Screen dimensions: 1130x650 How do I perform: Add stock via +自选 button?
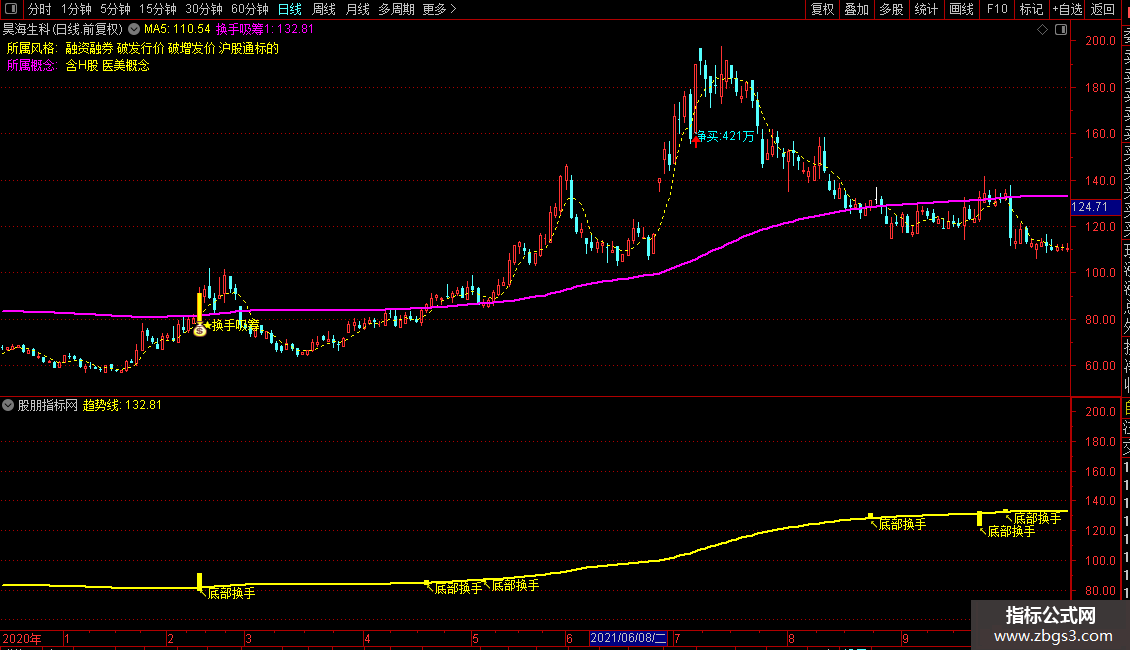[1067, 9]
